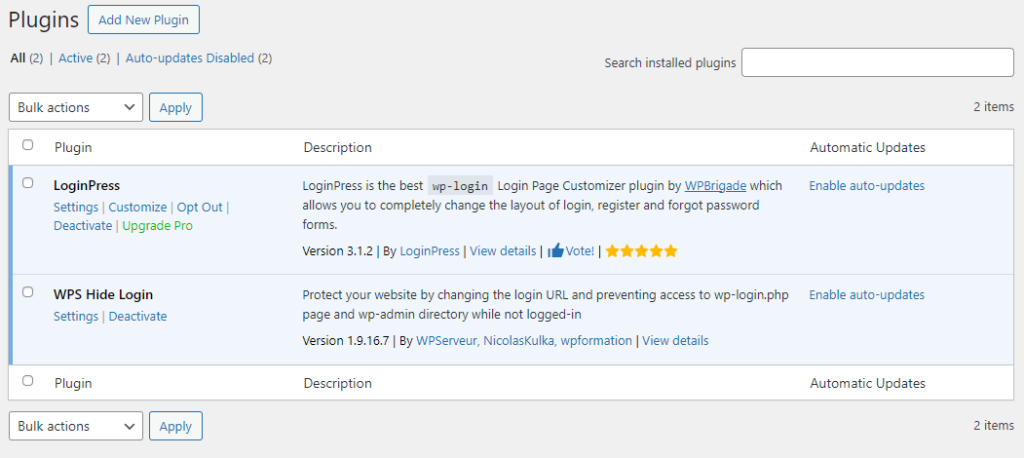Open the LoginPress author link

pyautogui.click(x=430, y=251)
